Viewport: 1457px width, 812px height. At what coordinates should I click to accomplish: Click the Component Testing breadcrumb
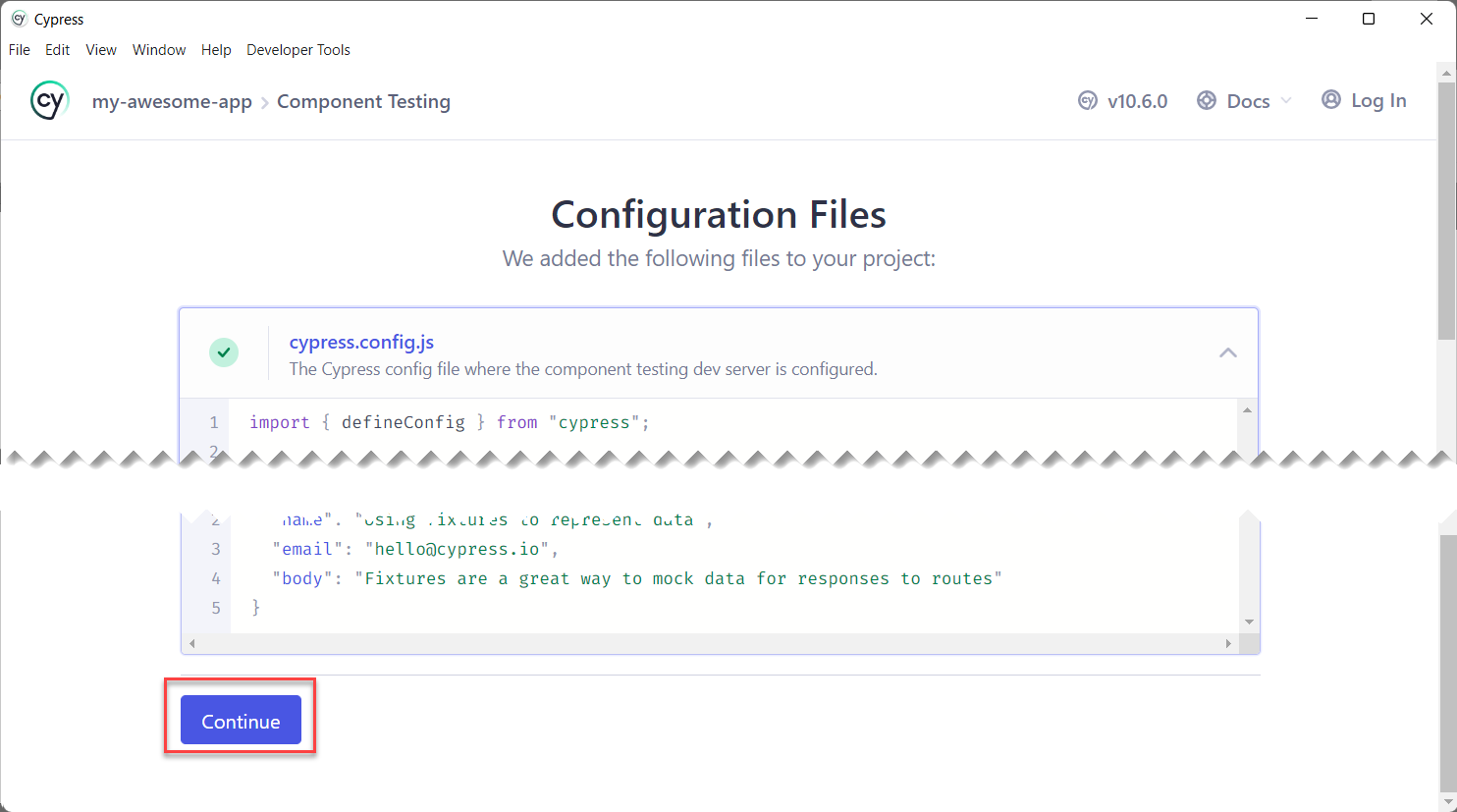tap(363, 101)
